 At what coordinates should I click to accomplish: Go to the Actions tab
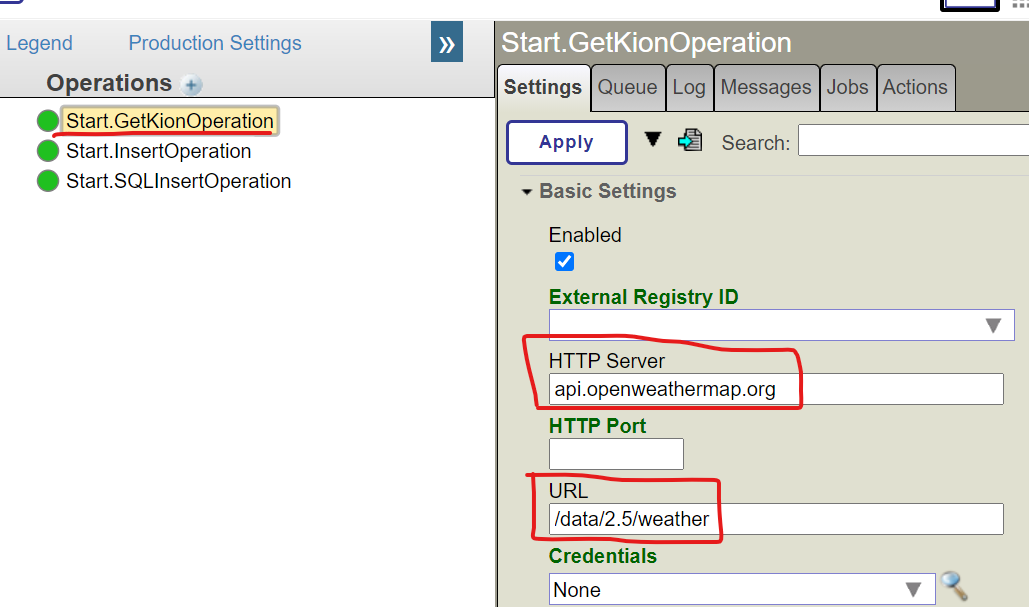coord(914,87)
